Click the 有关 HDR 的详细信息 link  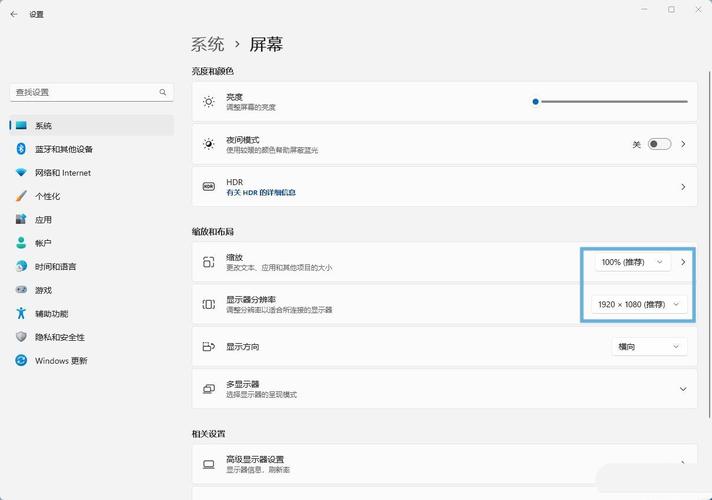261,193
